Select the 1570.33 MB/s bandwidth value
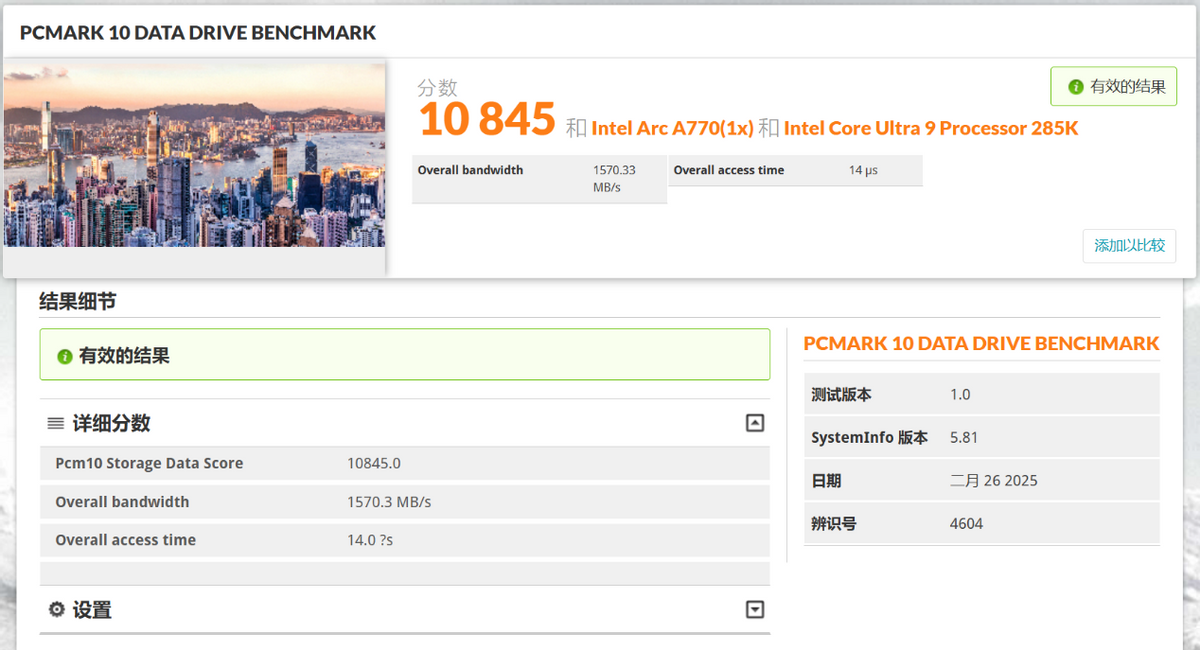Viewport: 1200px width, 650px height. [614, 178]
